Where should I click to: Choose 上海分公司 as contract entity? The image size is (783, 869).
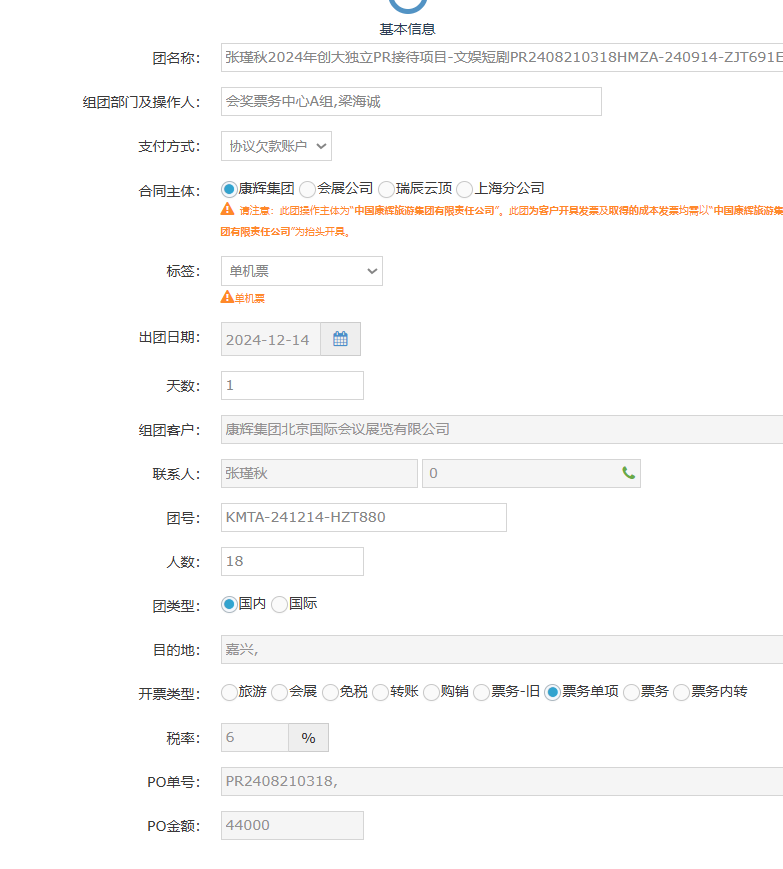(465, 189)
